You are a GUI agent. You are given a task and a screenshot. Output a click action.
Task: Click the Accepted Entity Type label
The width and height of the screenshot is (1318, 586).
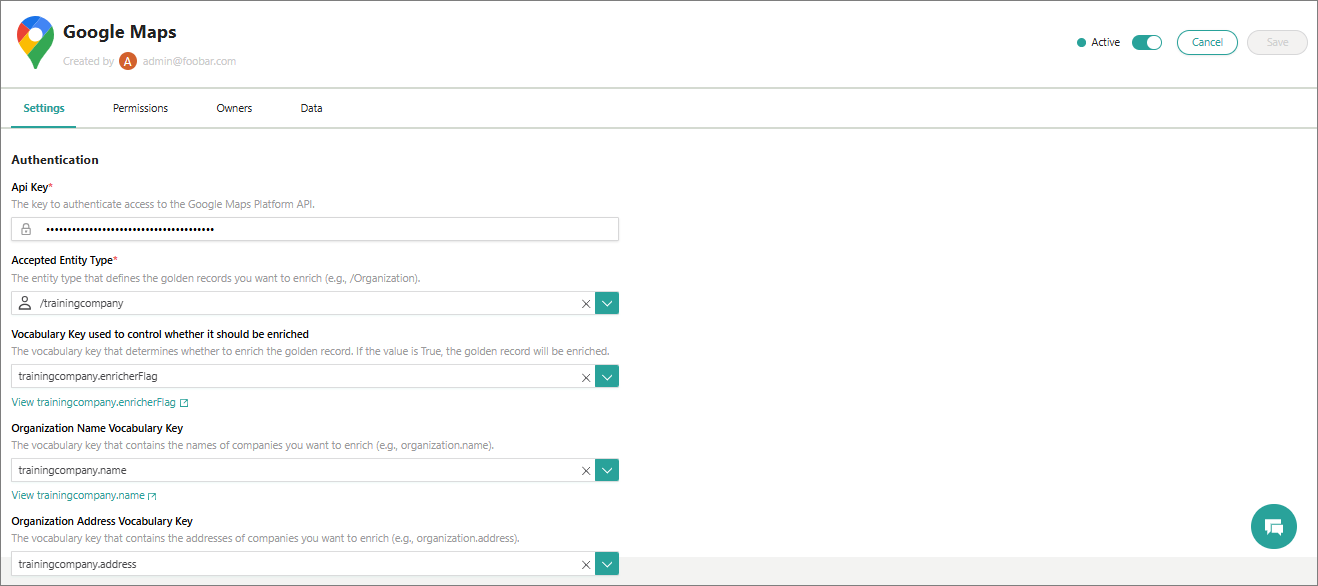click(62, 260)
